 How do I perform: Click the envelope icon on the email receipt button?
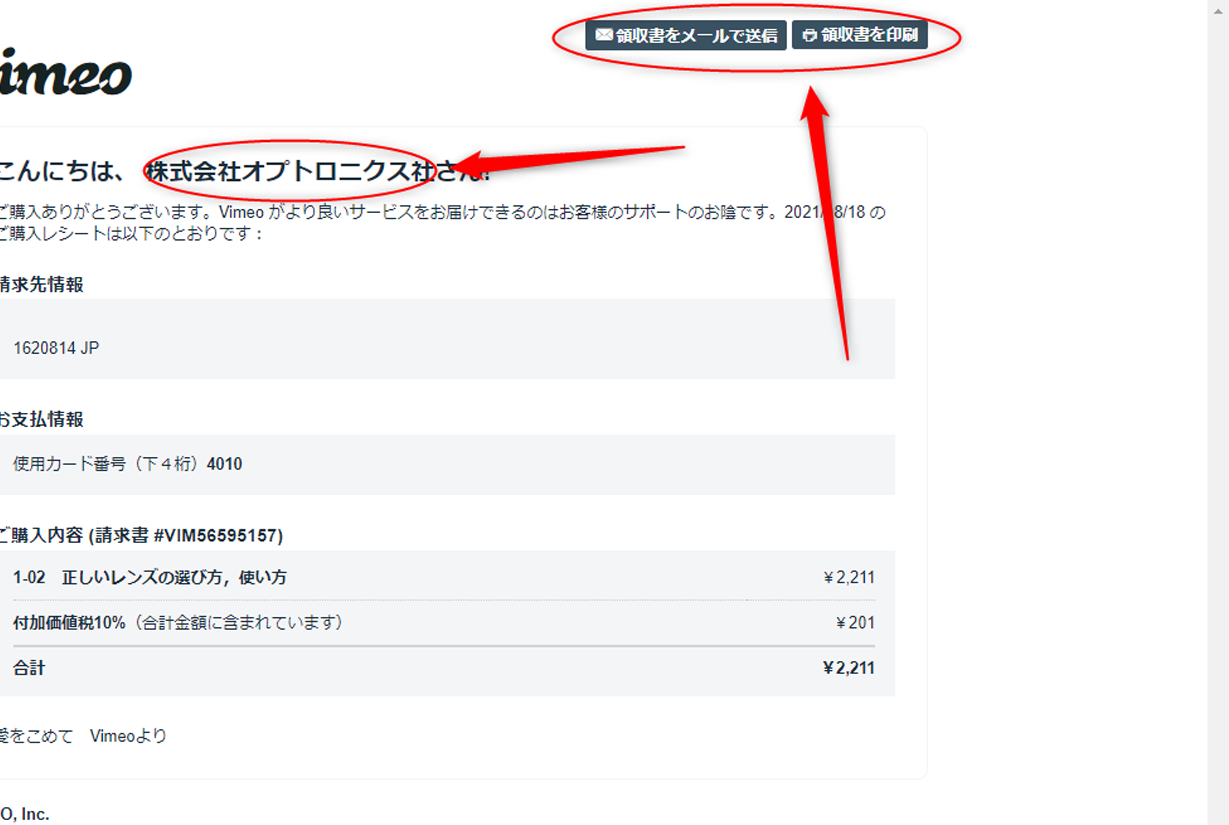tap(603, 35)
